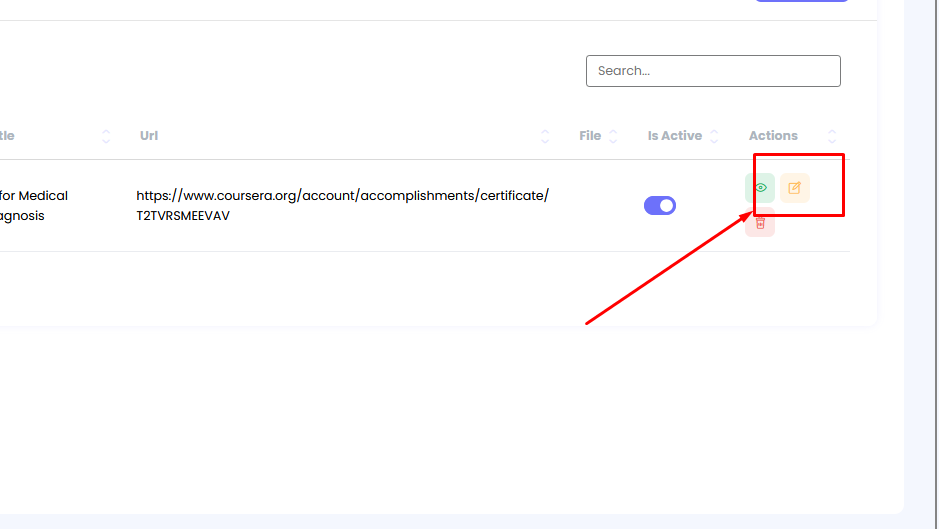
Task: Select the partially visible Title column header
Action: pos(7,136)
